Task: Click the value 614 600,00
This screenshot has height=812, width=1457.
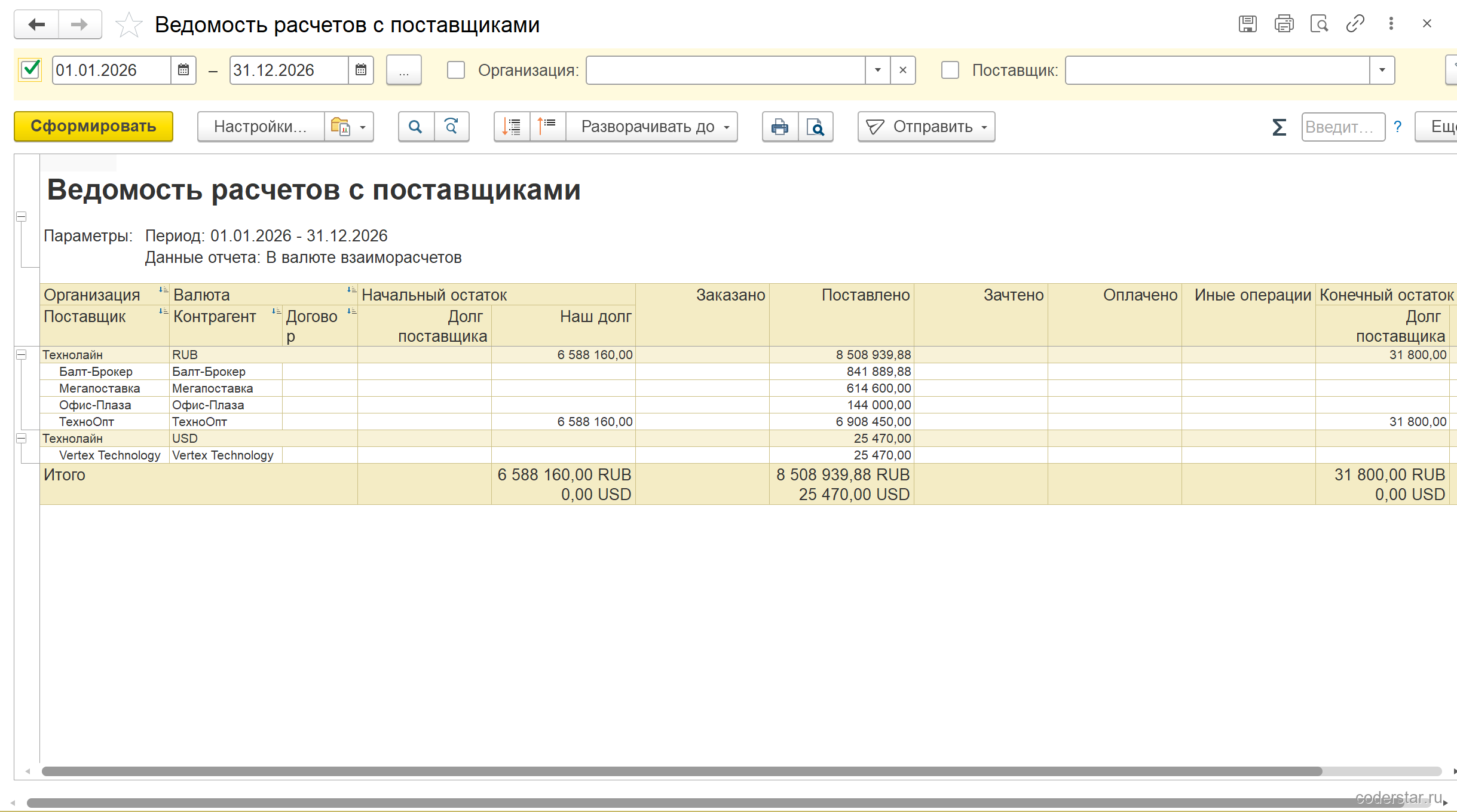Action: click(879, 388)
